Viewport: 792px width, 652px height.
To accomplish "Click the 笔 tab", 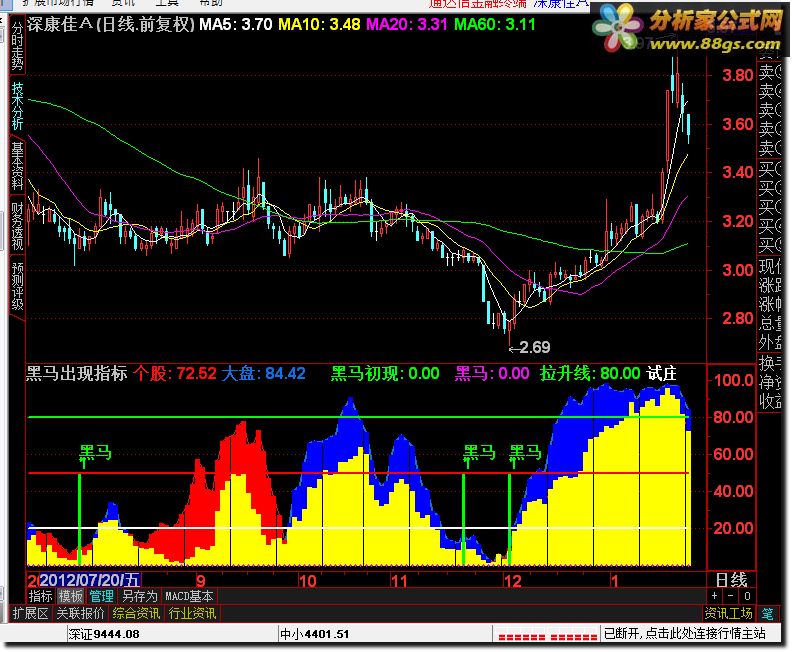I will pos(767,614).
